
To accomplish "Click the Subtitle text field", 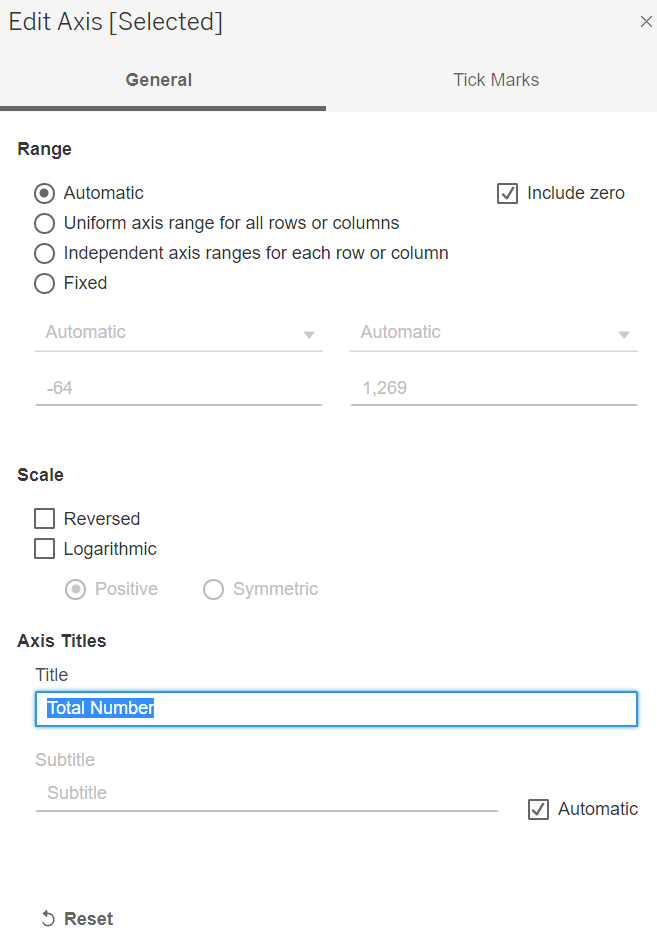I will pos(266,793).
